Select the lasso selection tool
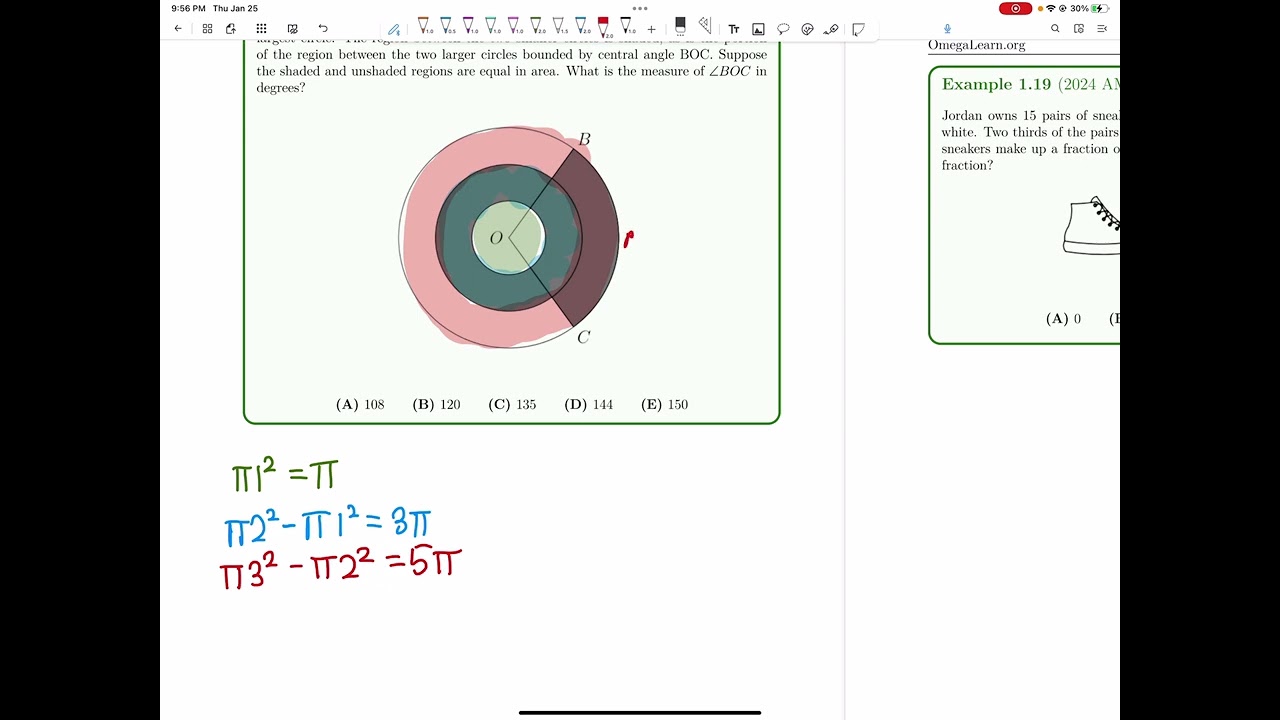This screenshot has height=720, width=1280. [x=783, y=29]
